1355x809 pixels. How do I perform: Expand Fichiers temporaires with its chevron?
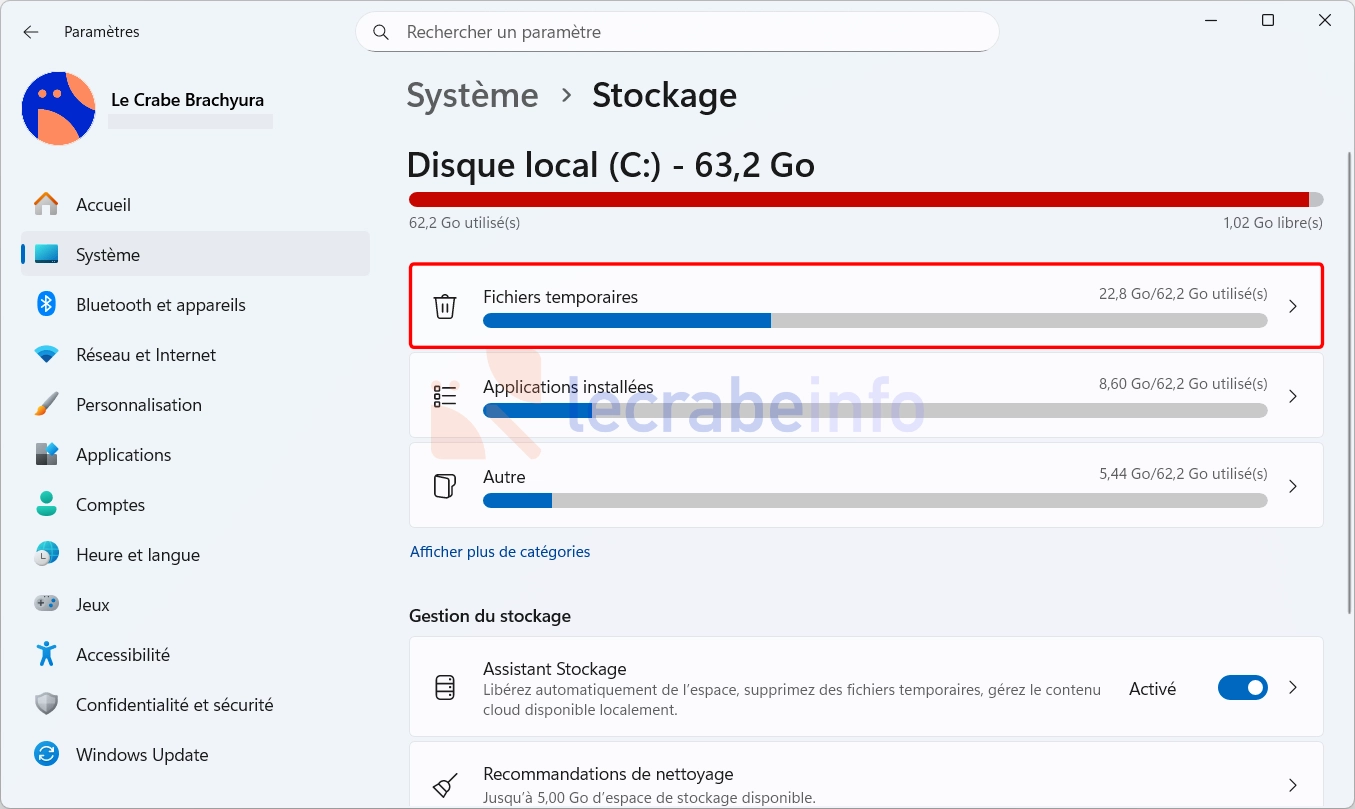tap(1293, 306)
